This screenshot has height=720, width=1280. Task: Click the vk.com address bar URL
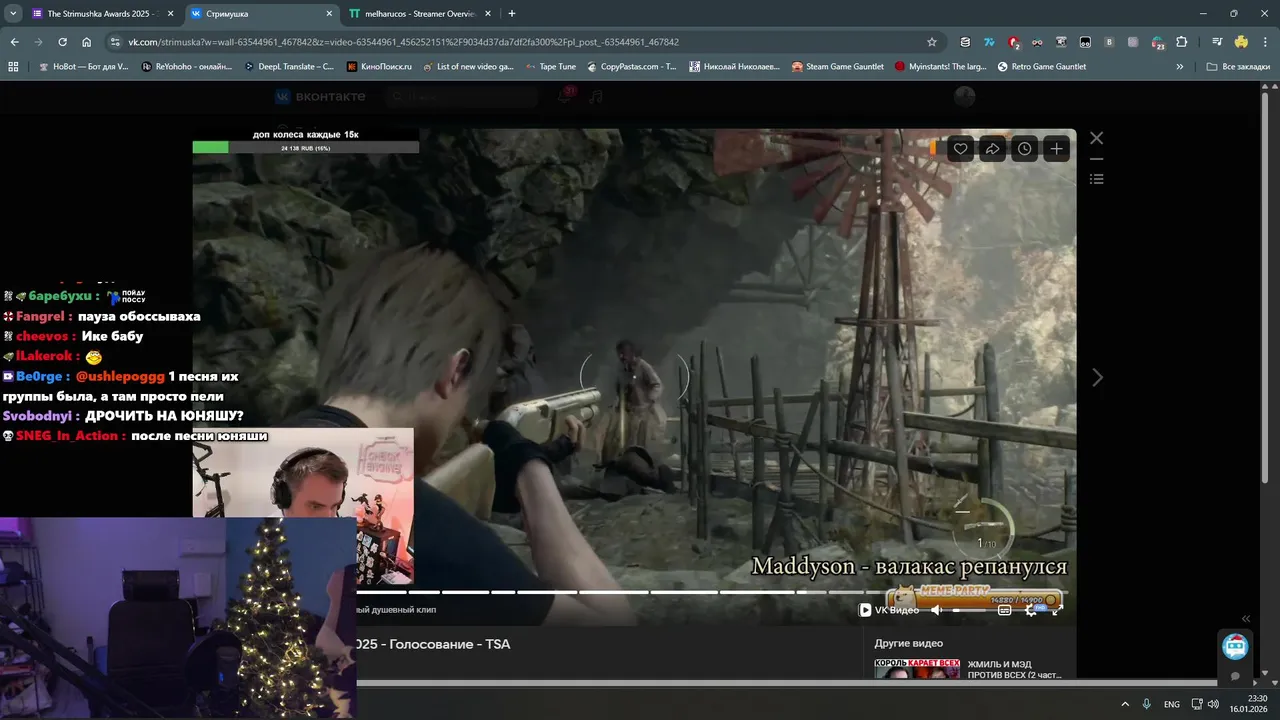(403, 42)
